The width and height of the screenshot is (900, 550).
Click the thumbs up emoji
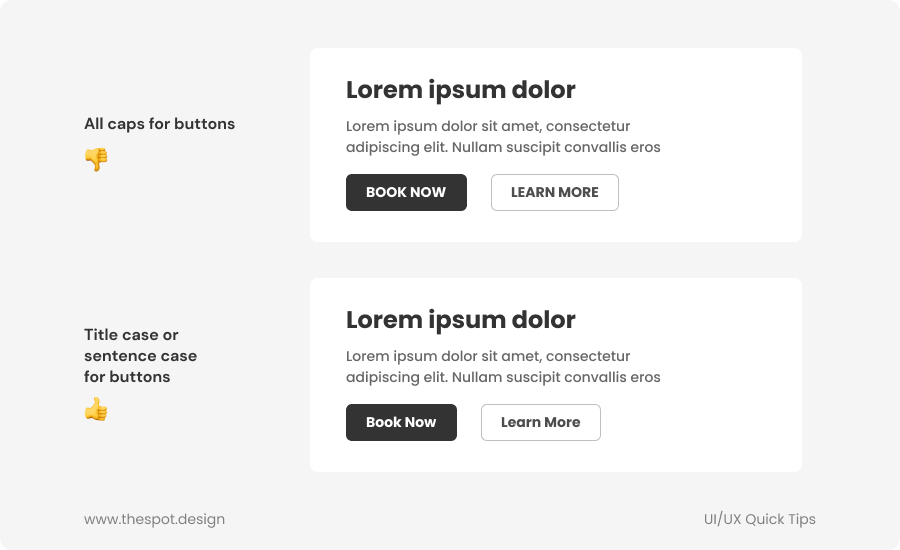tap(96, 409)
